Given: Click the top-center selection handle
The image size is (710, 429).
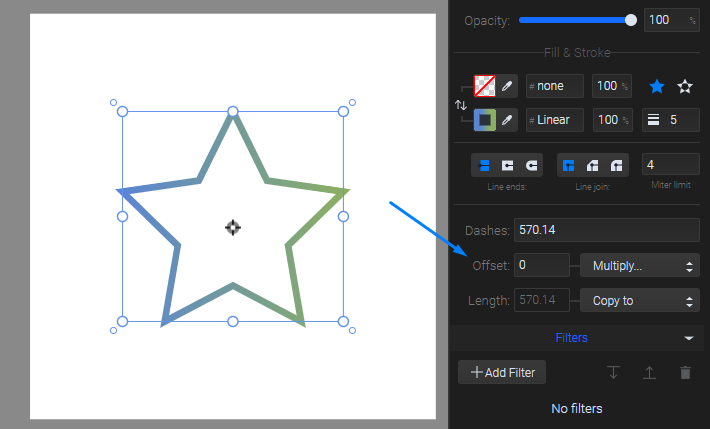Looking at the screenshot, I should coord(233,111).
